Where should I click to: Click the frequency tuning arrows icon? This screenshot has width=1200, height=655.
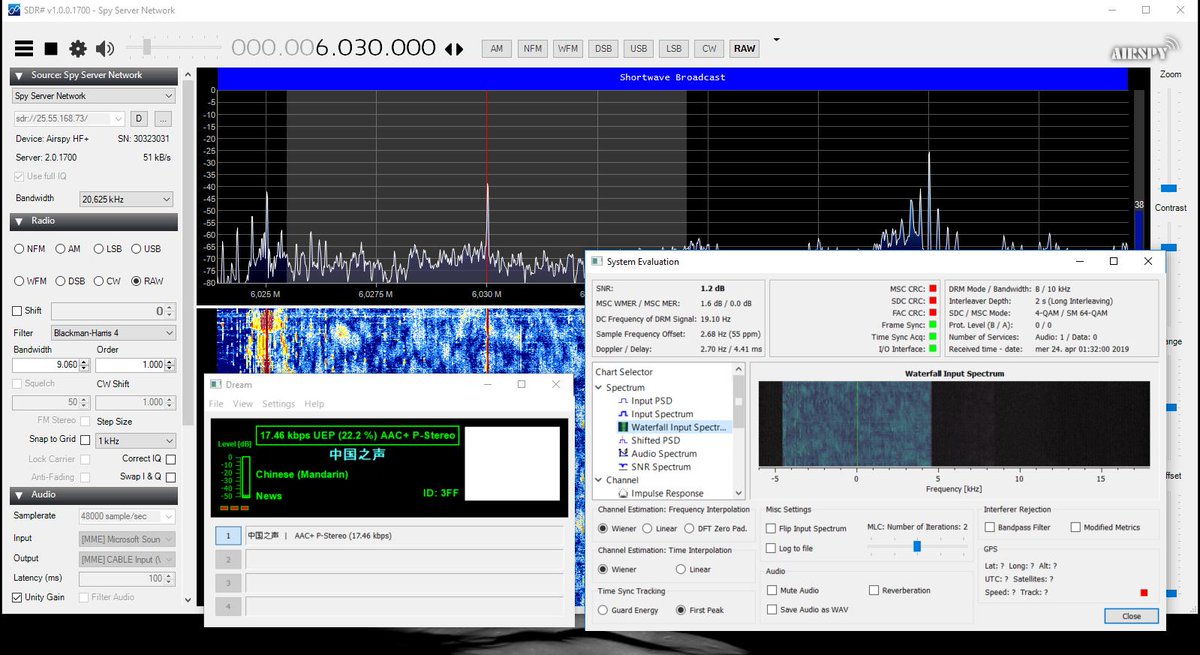[454, 48]
